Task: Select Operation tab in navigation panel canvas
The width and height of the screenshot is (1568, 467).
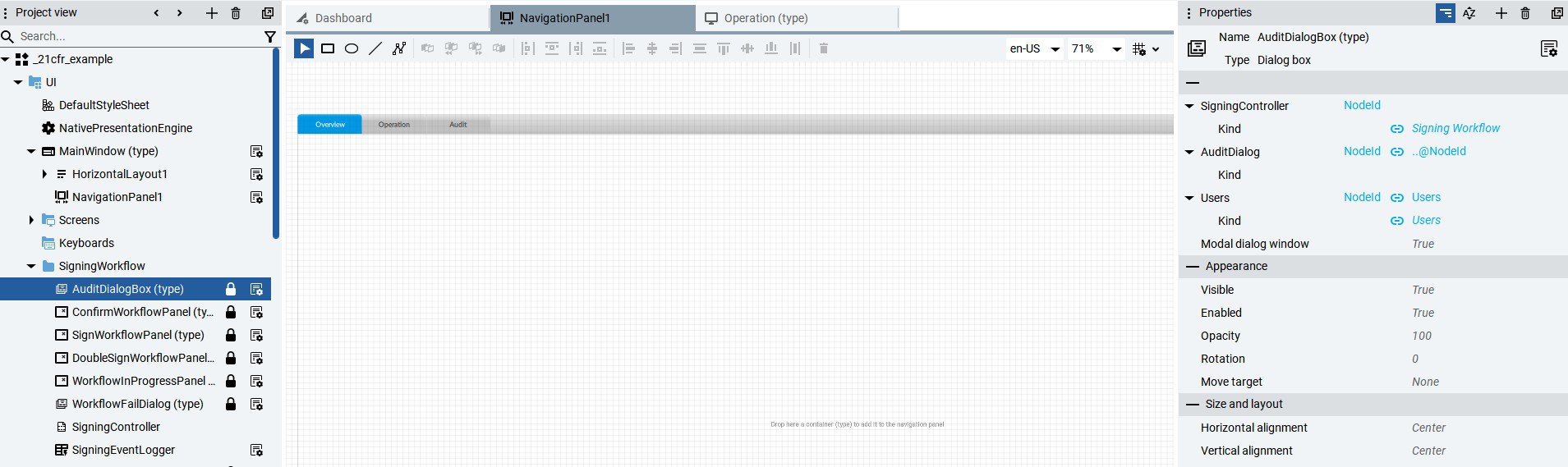Action: point(393,125)
